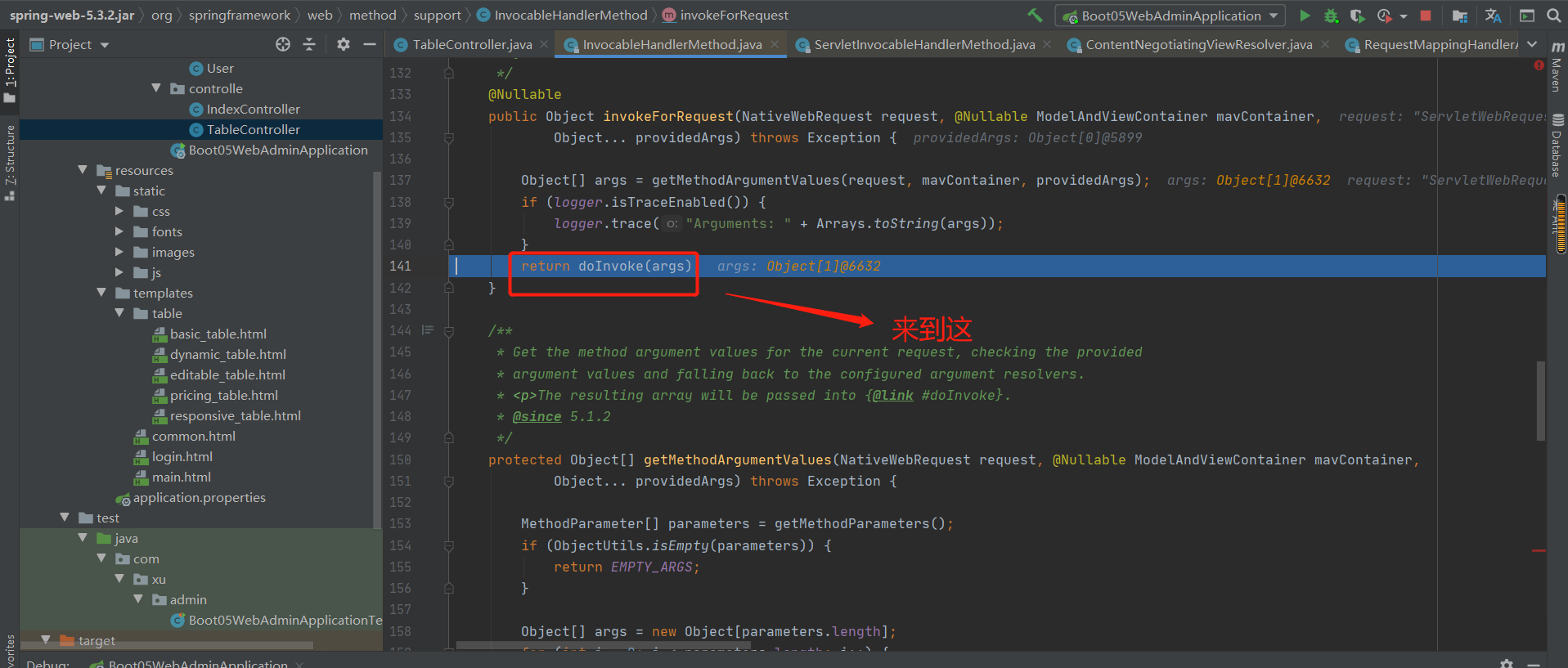This screenshot has height=668, width=1568.
Task: Select TableController in the project tree
Action: (253, 130)
